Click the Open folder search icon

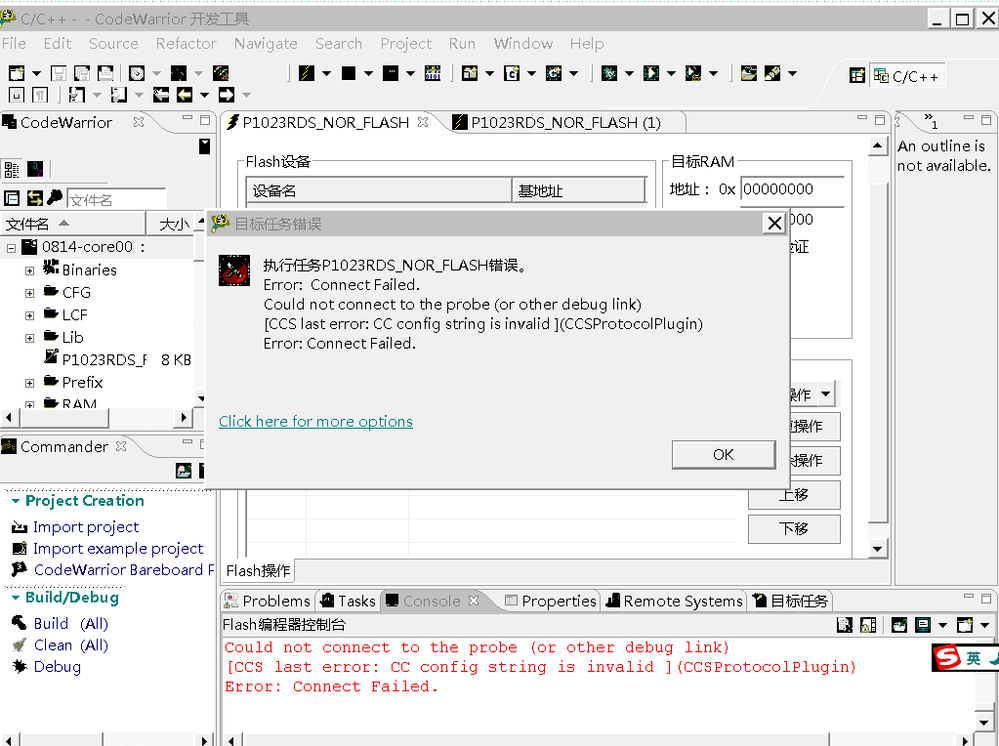[749, 73]
